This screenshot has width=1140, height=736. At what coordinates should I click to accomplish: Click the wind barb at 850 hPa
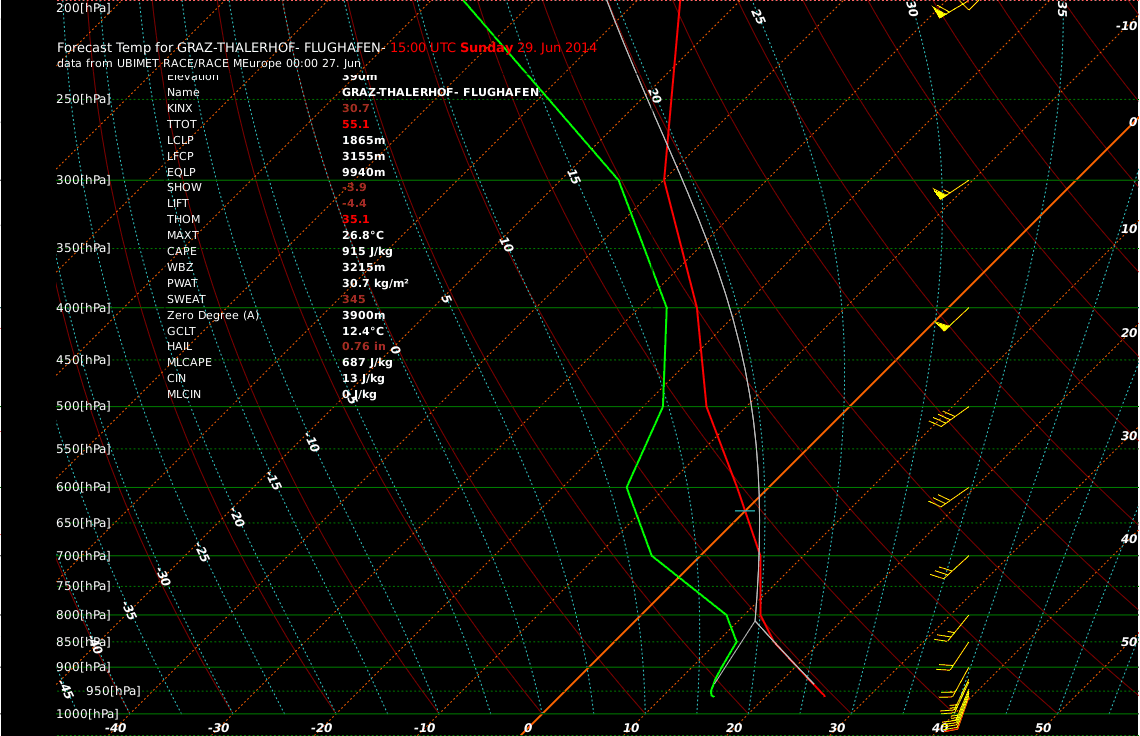tap(953, 656)
